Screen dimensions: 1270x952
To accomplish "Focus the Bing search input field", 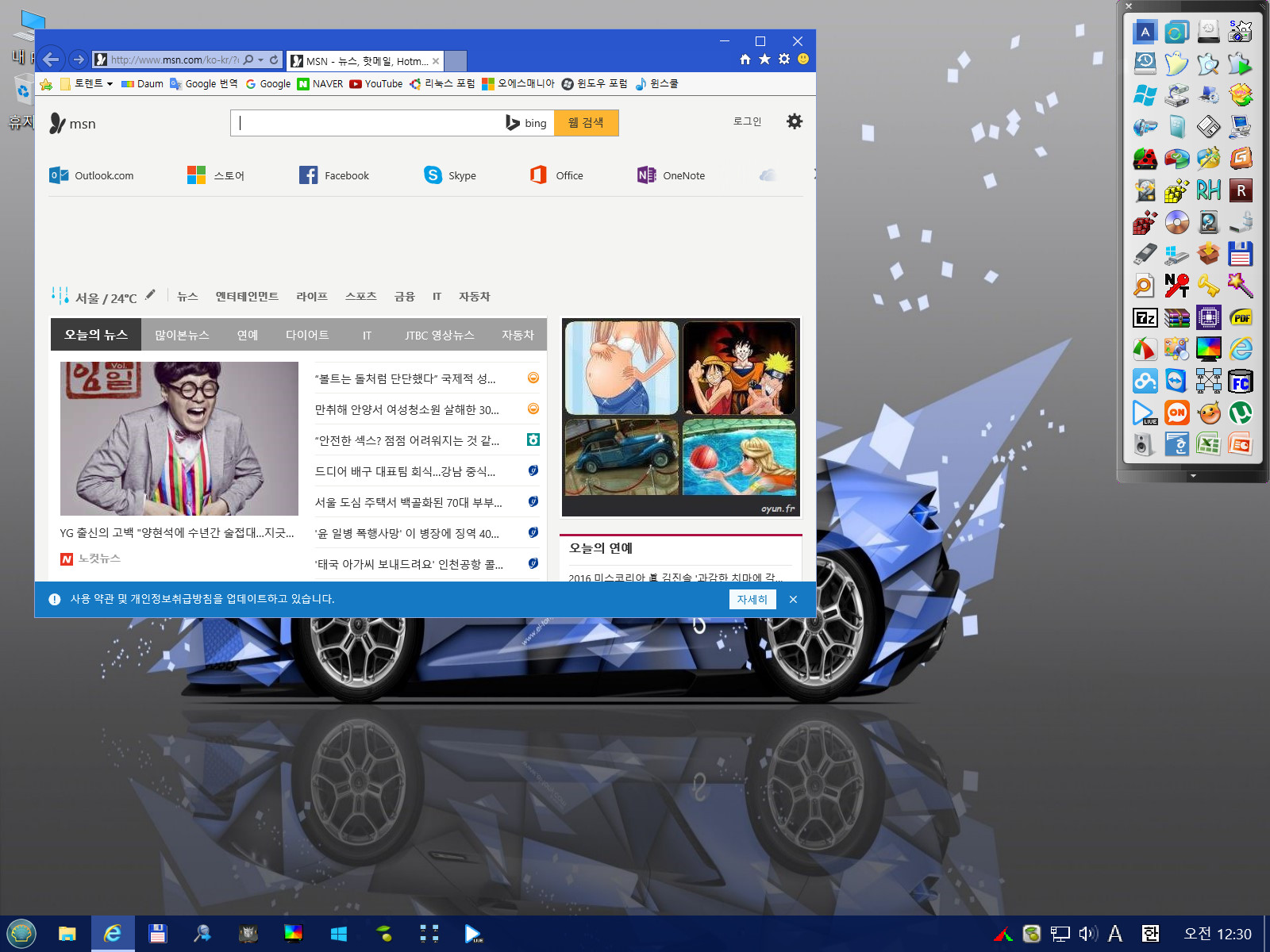I will click(x=368, y=123).
